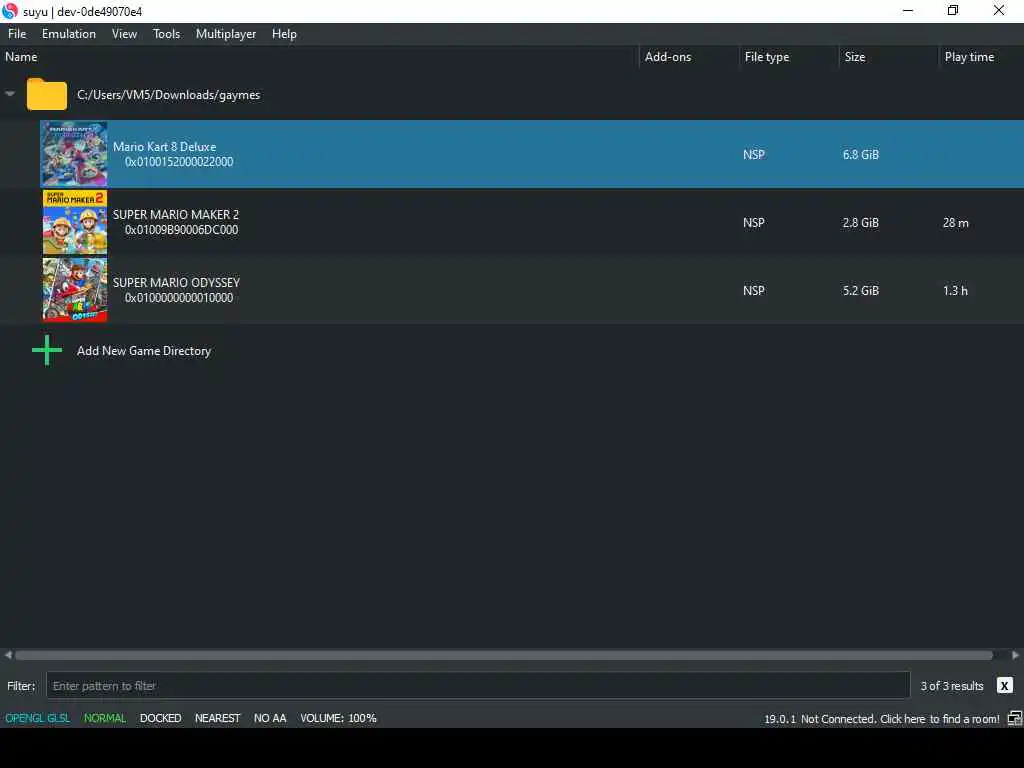1024x768 pixels.
Task: Open the File menu
Action: [17, 34]
